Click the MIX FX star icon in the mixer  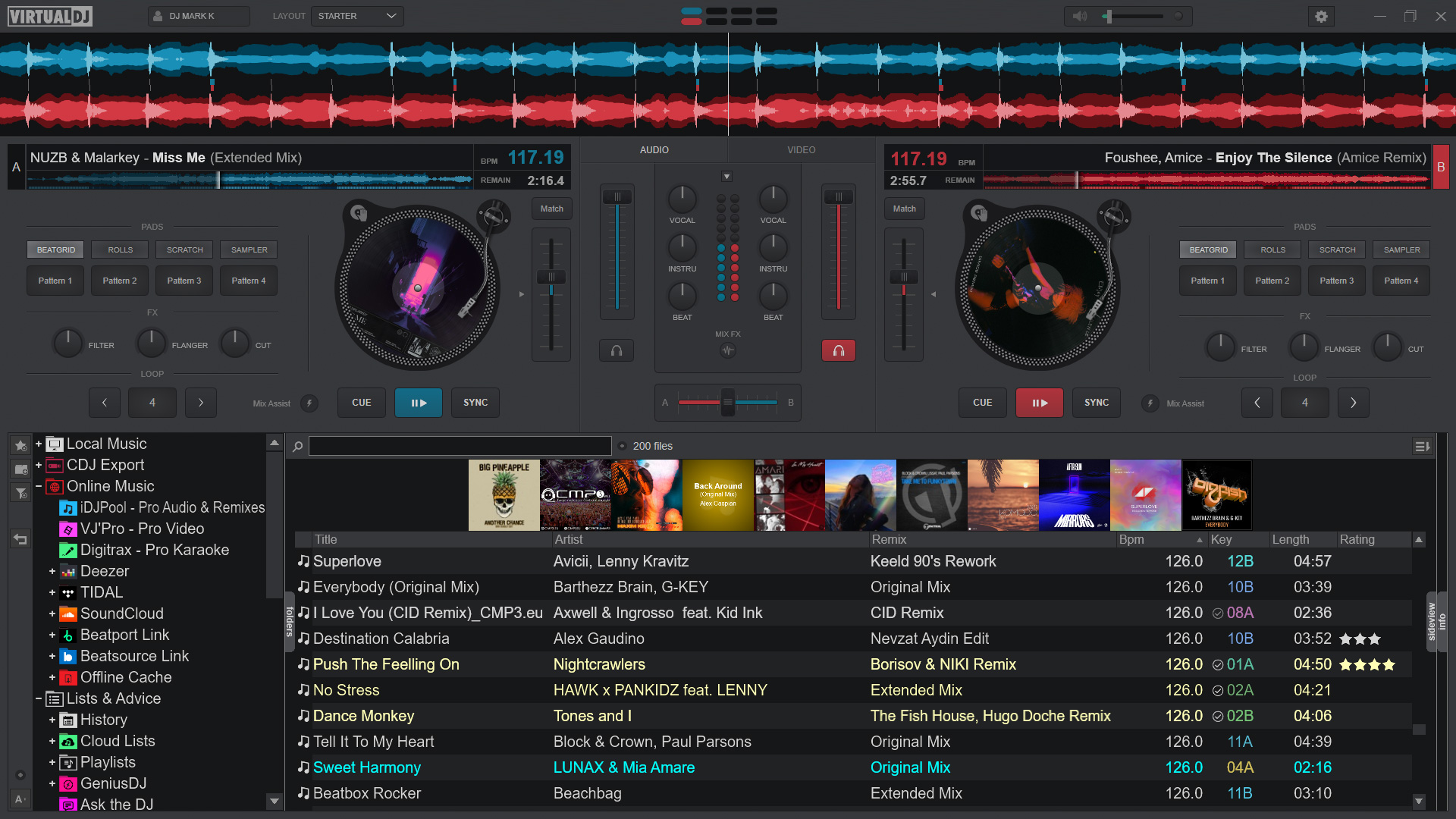point(727,350)
